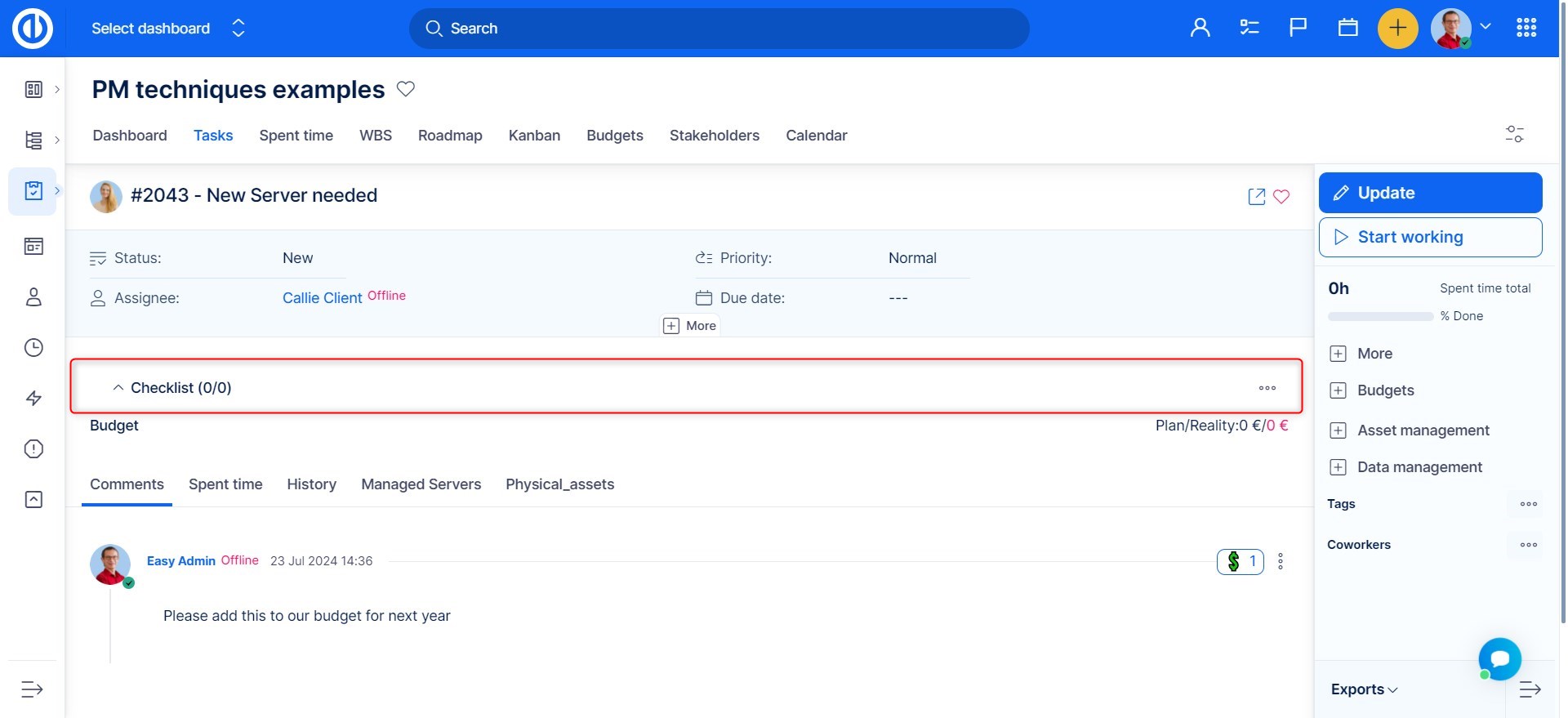This screenshot has height=718, width=1568.
Task: Open Callie Client assignee link
Action: pos(322,298)
